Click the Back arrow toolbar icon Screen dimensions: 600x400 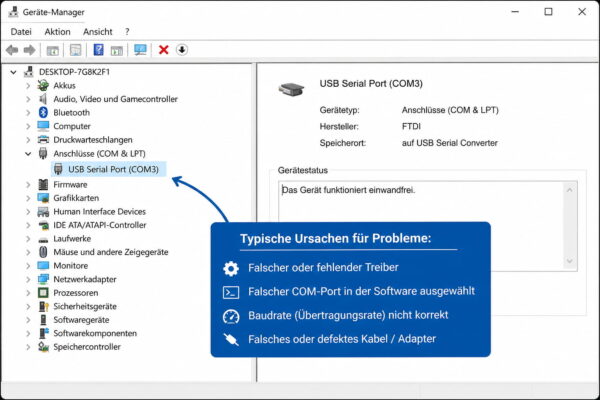tap(12, 50)
